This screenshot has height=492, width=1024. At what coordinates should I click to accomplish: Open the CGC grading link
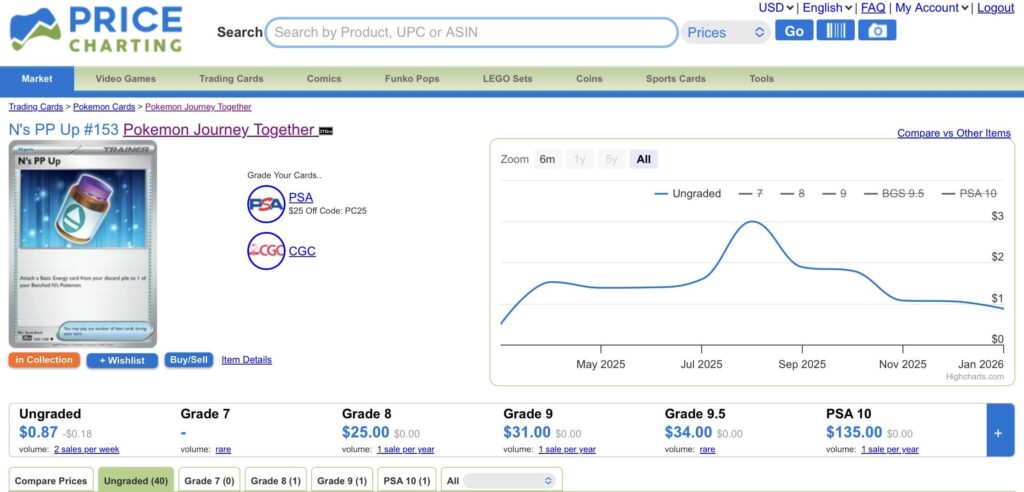pyautogui.click(x=302, y=251)
